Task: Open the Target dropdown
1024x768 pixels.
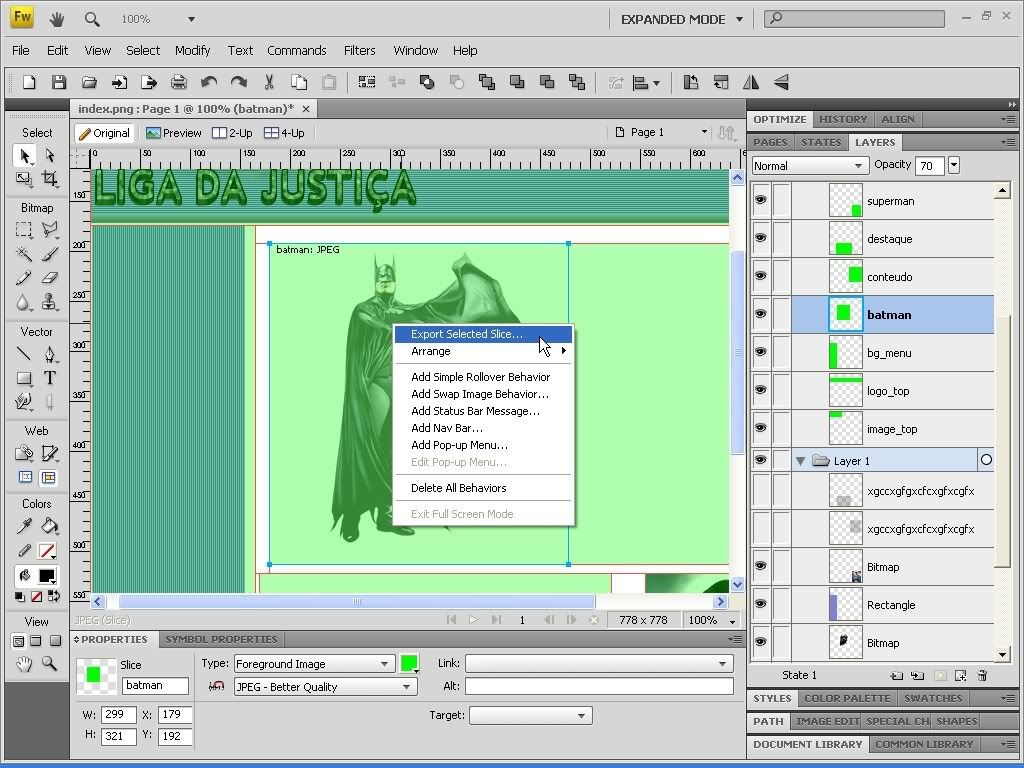Action: point(530,716)
